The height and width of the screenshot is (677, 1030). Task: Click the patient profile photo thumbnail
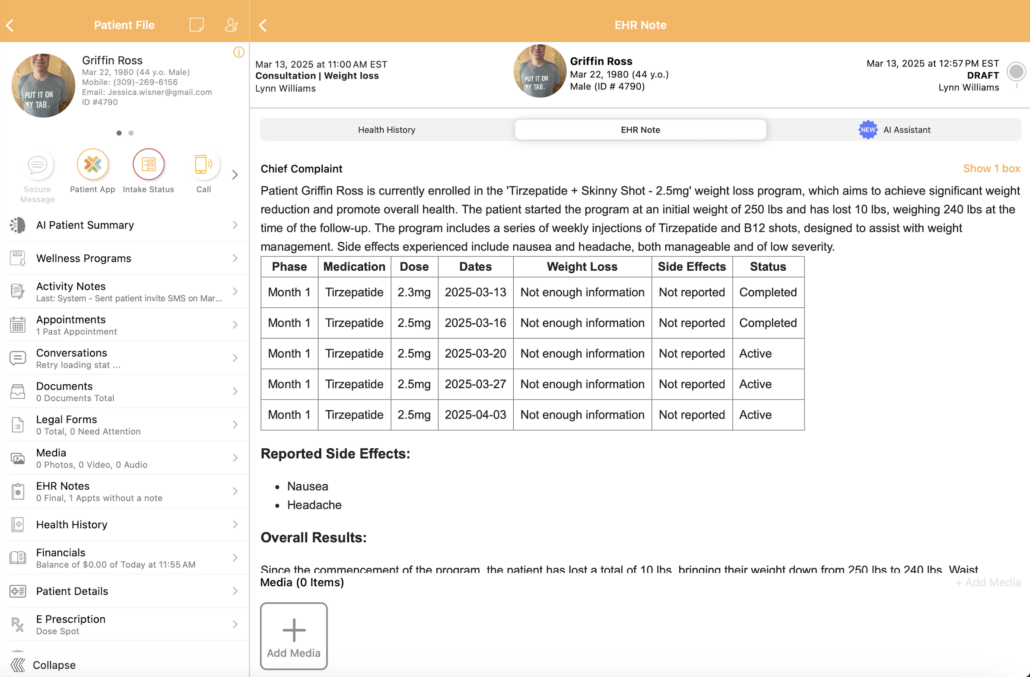tap(43, 85)
